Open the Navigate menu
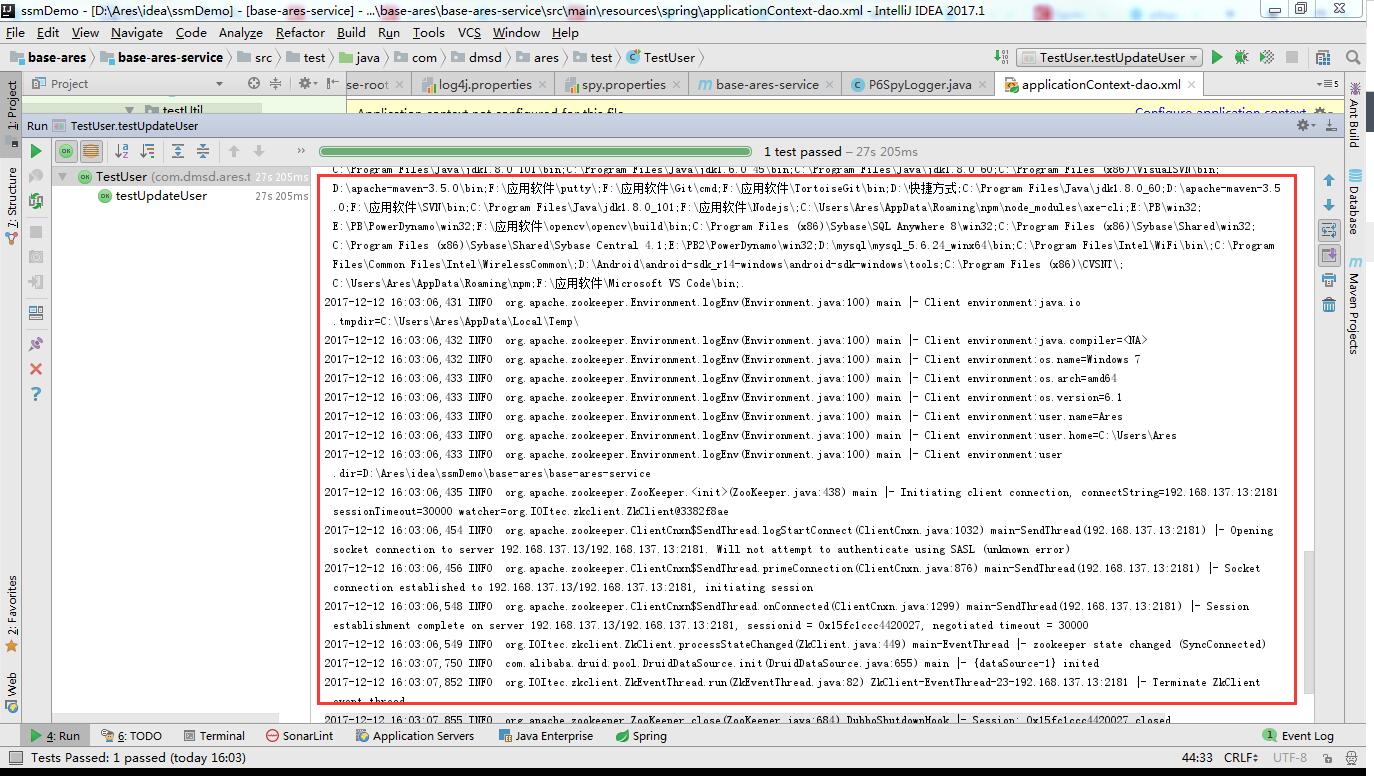Image resolution: width=1374 pixels, height=776 pixels. (137, 32)
